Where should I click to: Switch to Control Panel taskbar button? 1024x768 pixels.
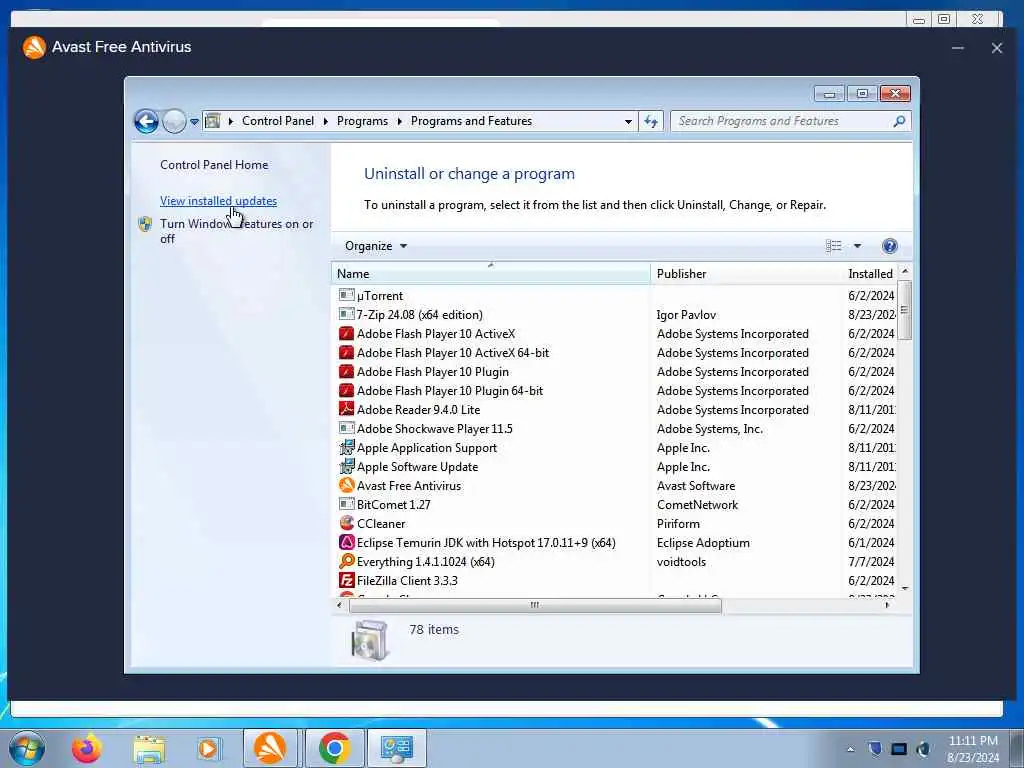coord(396,748)
